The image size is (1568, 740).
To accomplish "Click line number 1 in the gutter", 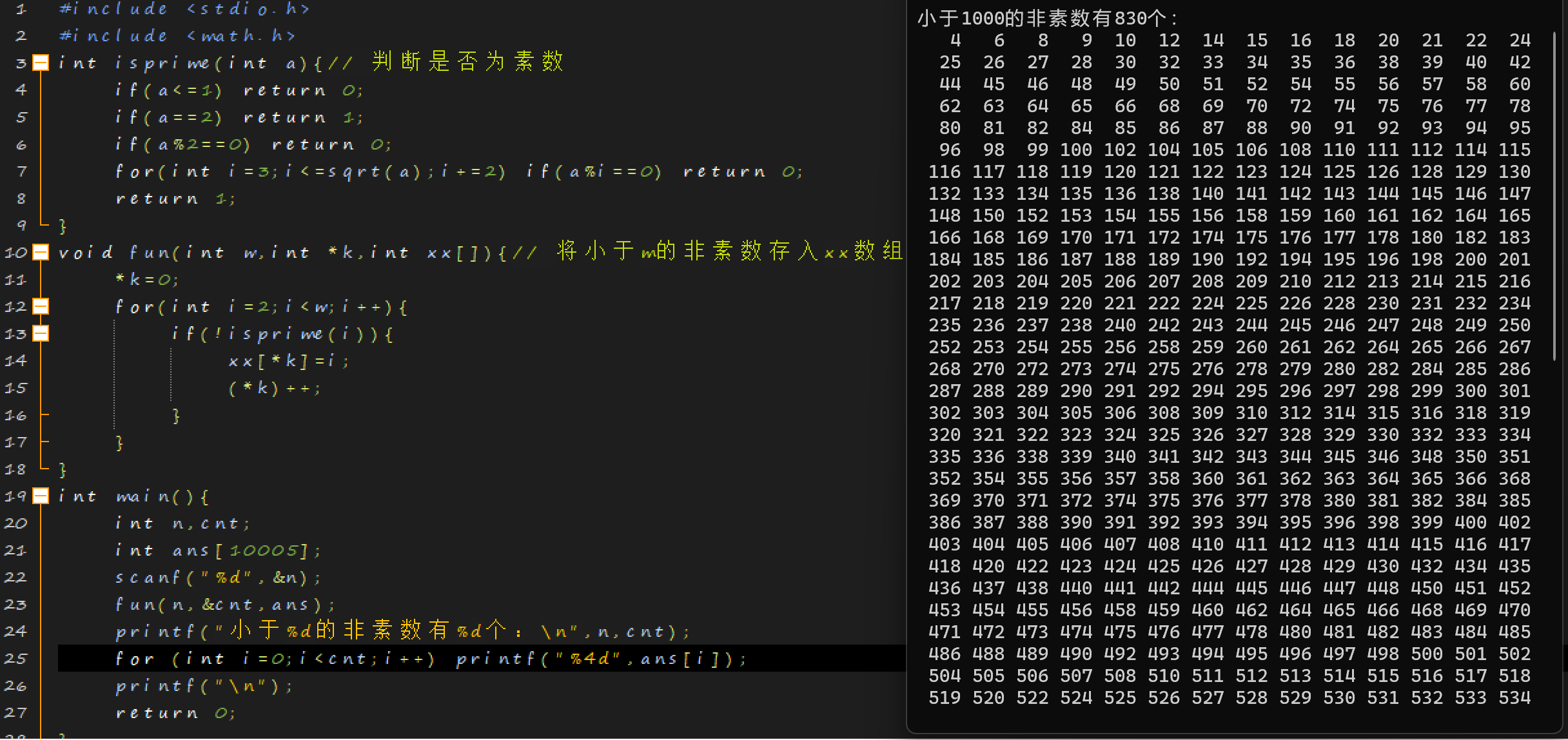I will 21,9.
